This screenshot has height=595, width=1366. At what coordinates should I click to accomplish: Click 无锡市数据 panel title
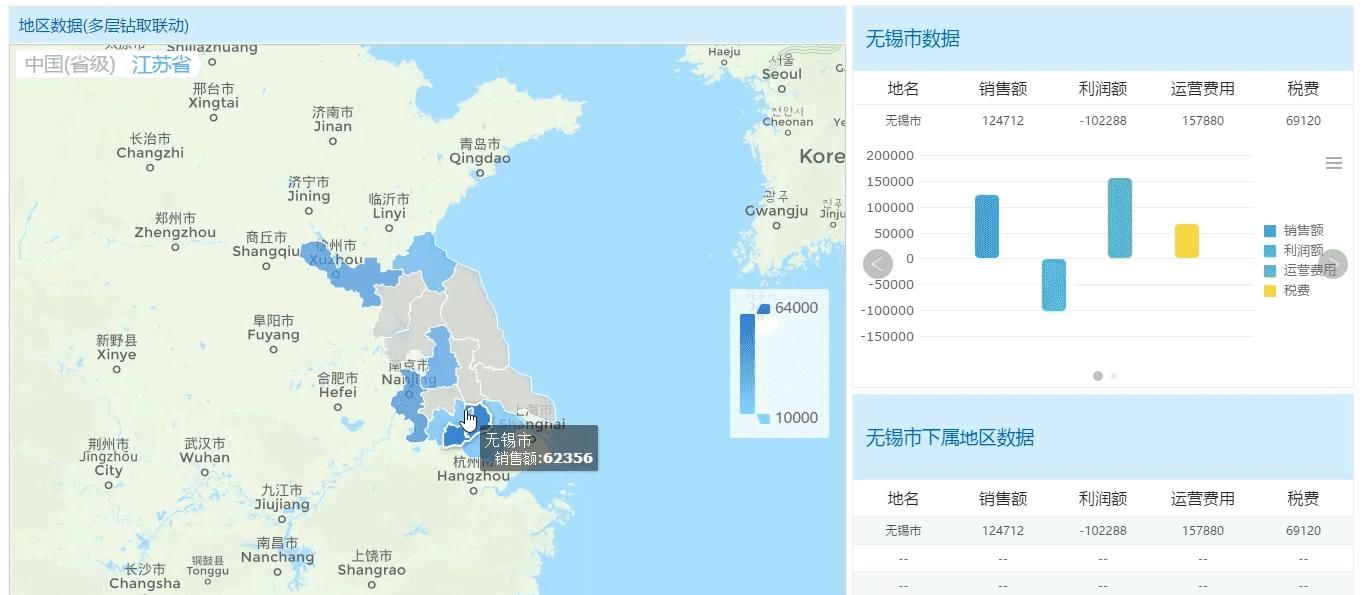pyautogui.click(x=913, y=39)
